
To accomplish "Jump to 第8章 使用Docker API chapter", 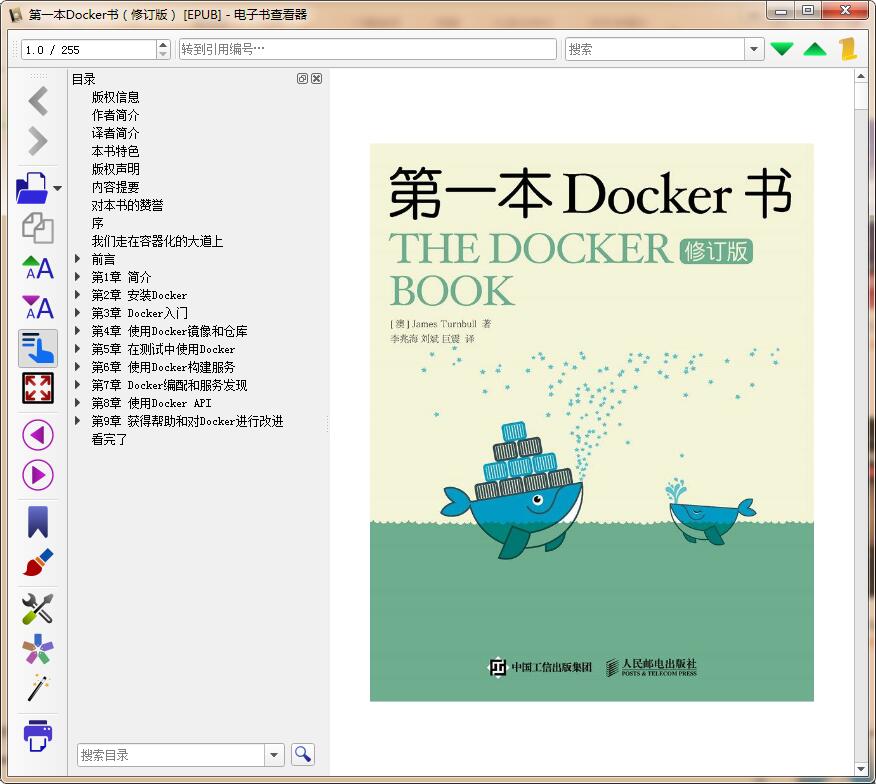I will (151, 403).
